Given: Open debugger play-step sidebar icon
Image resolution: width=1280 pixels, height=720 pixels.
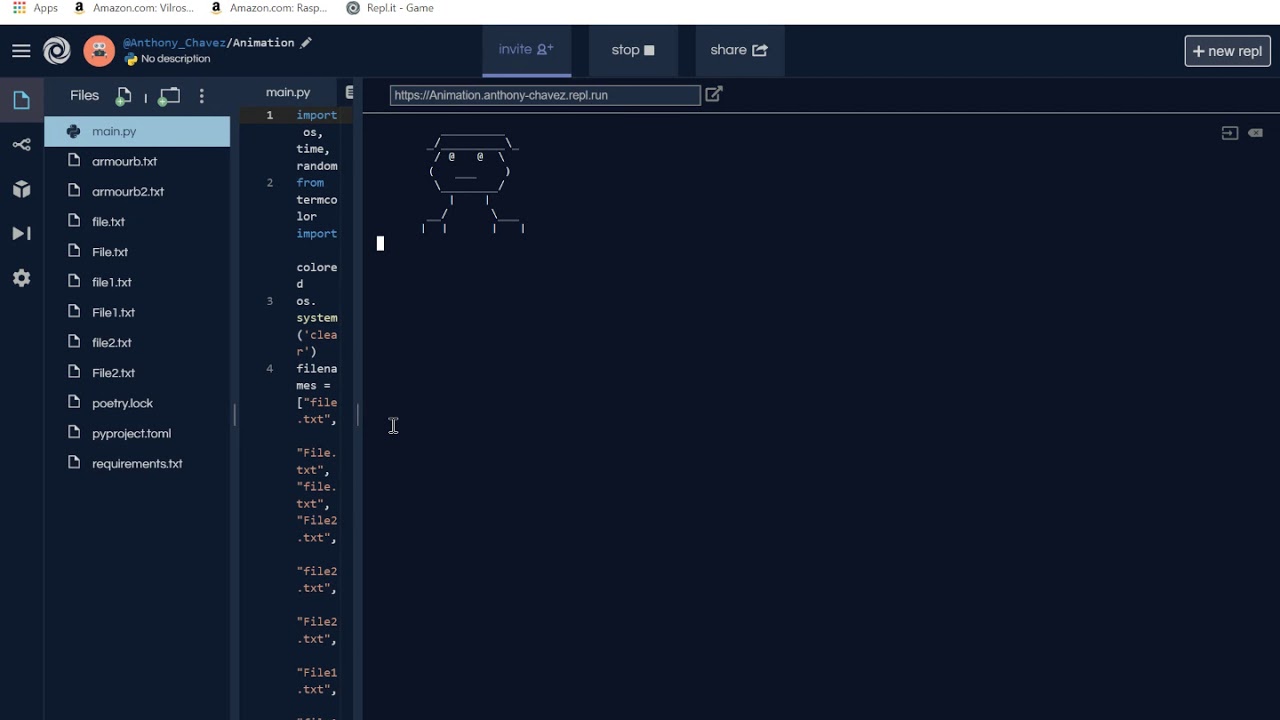Looking at the screenshot, I should [22, 234].
